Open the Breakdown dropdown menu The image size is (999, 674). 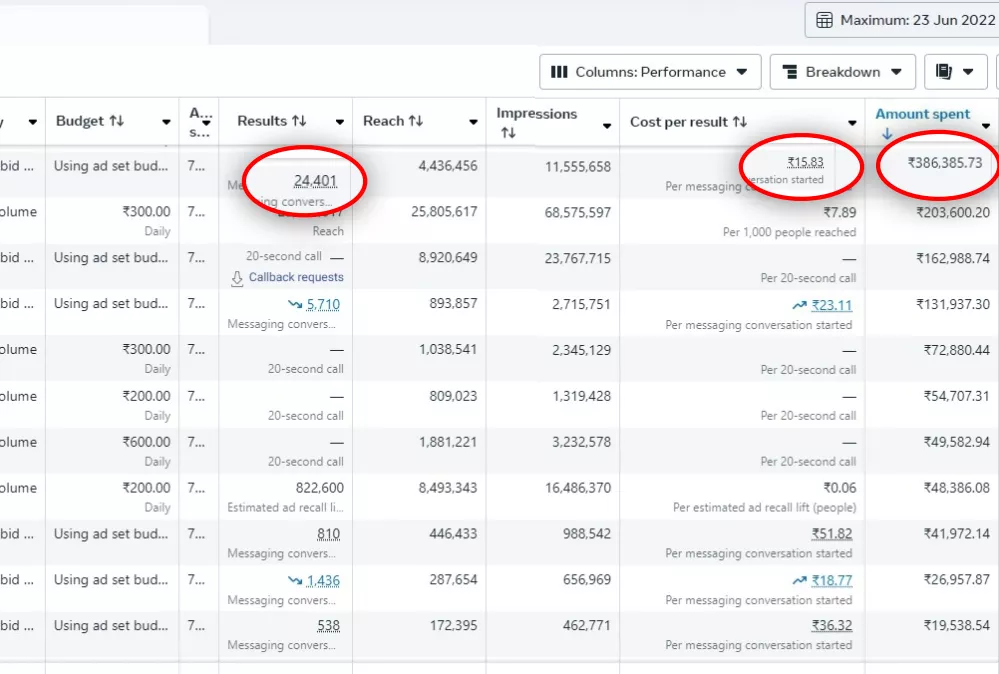[842, 72]
